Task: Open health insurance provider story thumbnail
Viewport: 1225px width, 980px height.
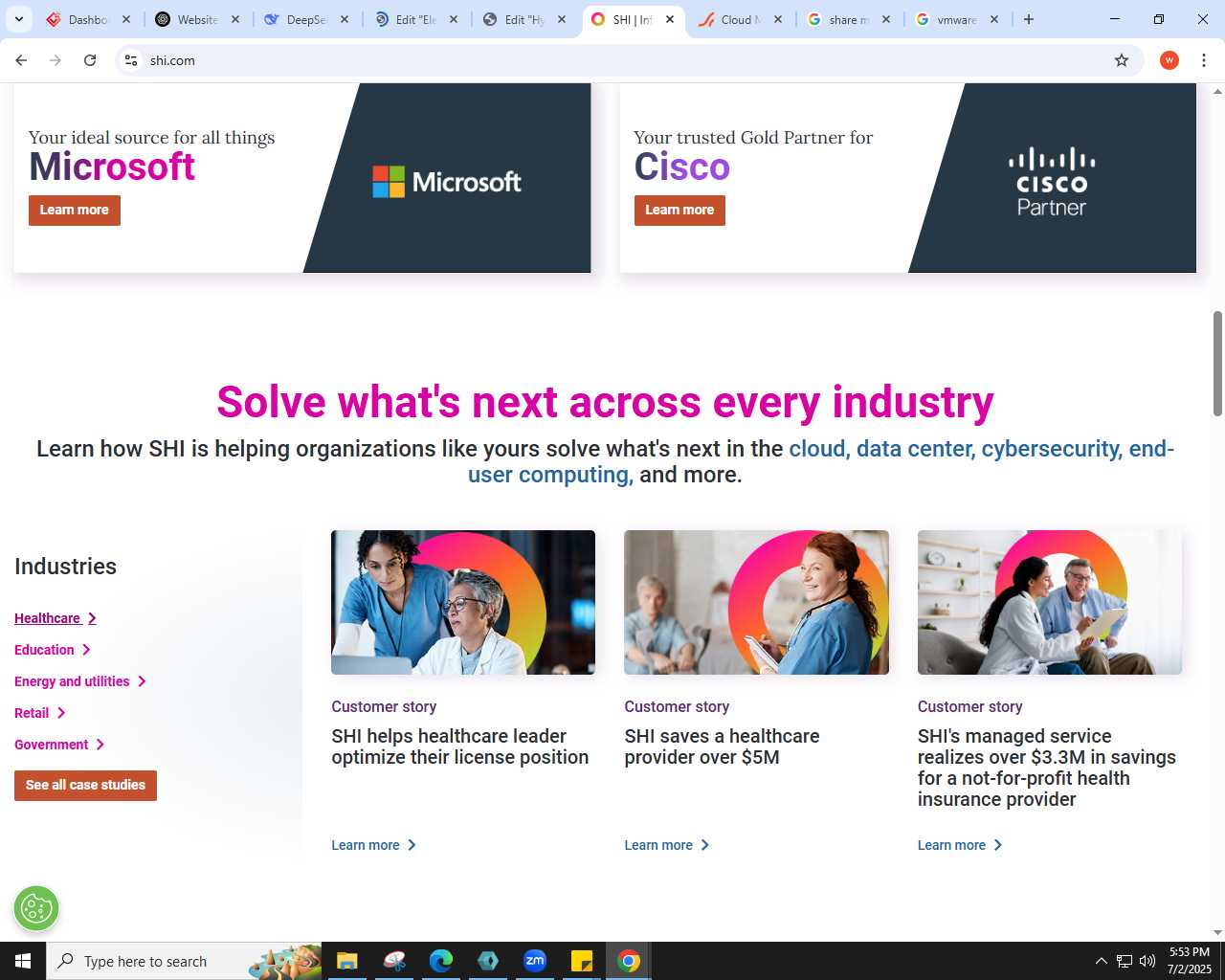Action: [1050, 602]
